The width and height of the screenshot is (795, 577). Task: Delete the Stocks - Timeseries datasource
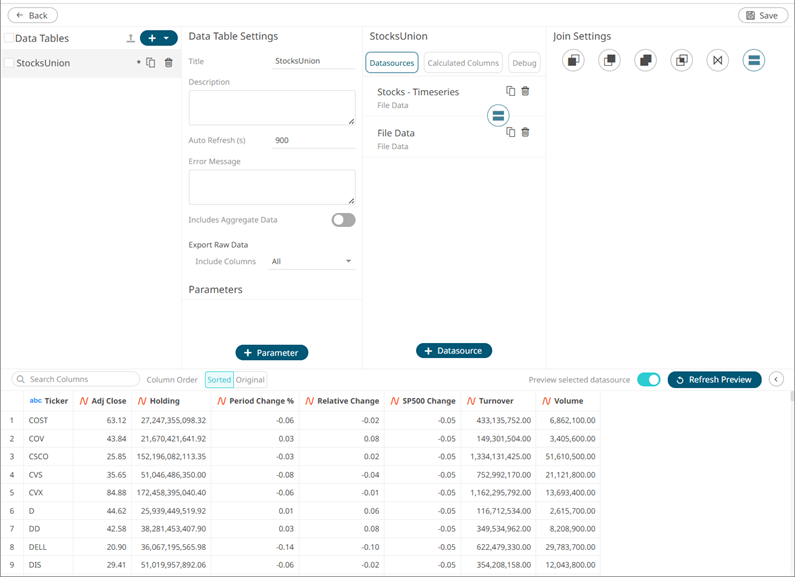[525, 91]
